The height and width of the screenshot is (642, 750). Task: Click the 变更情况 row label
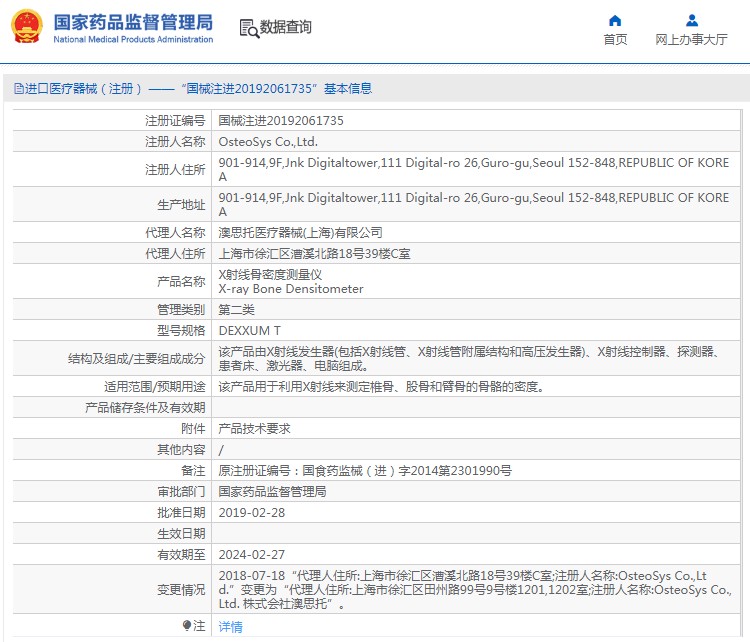(181, 590)
